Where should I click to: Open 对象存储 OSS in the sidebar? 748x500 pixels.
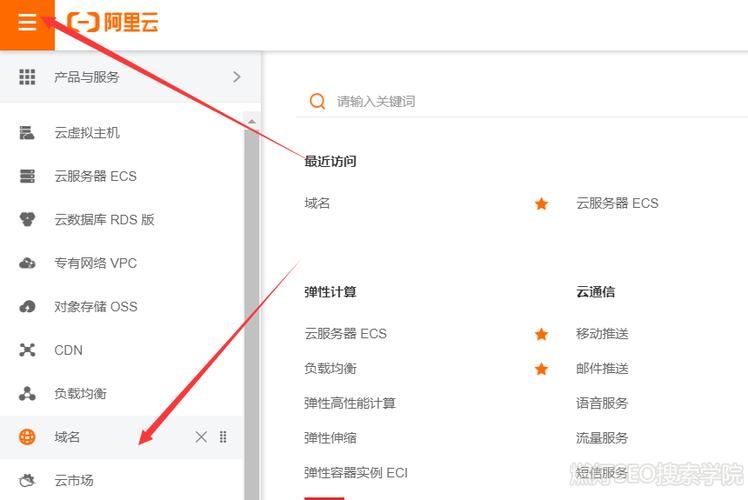click(x=96, y=306)
